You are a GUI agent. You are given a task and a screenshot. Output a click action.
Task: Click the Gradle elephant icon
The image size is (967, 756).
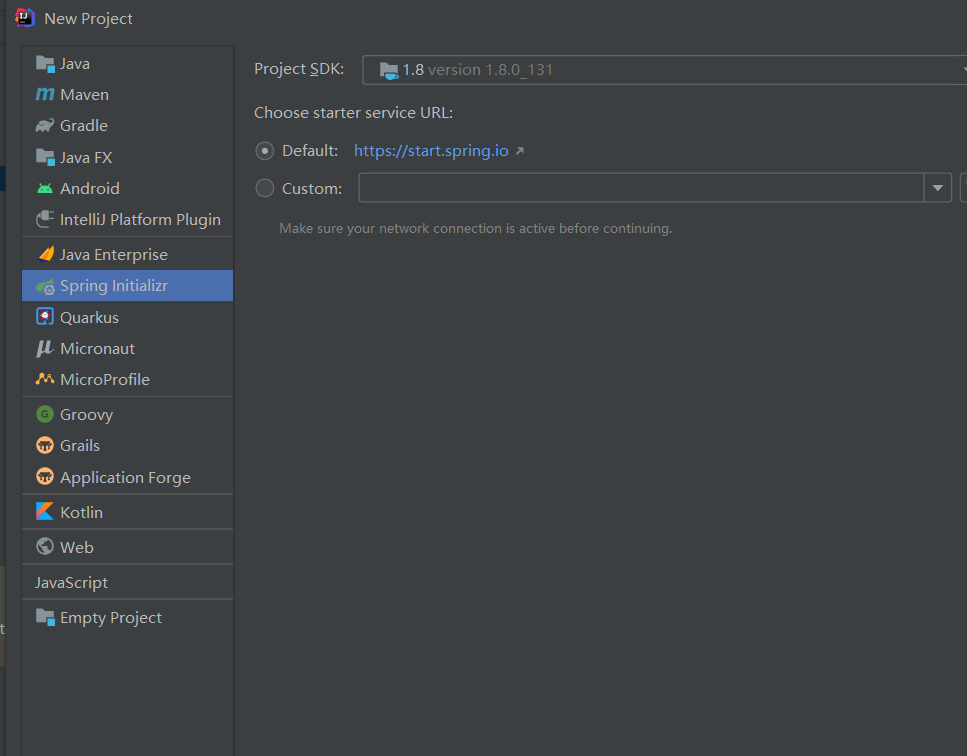point(45,126)
